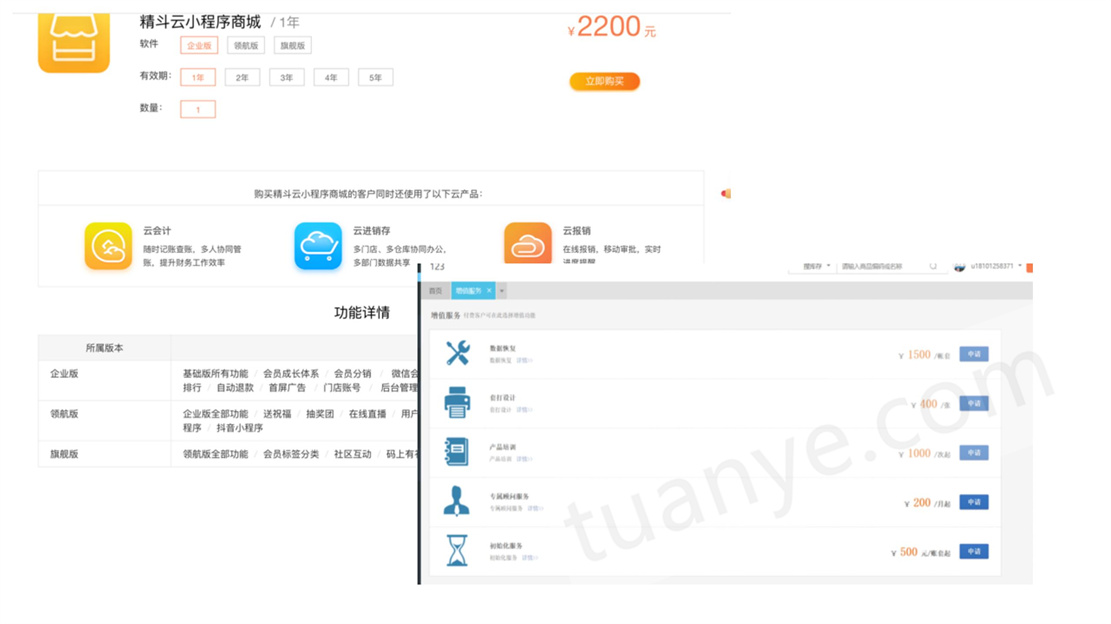Click 申请 in the 专属顾问服务 row

point(974,502)
